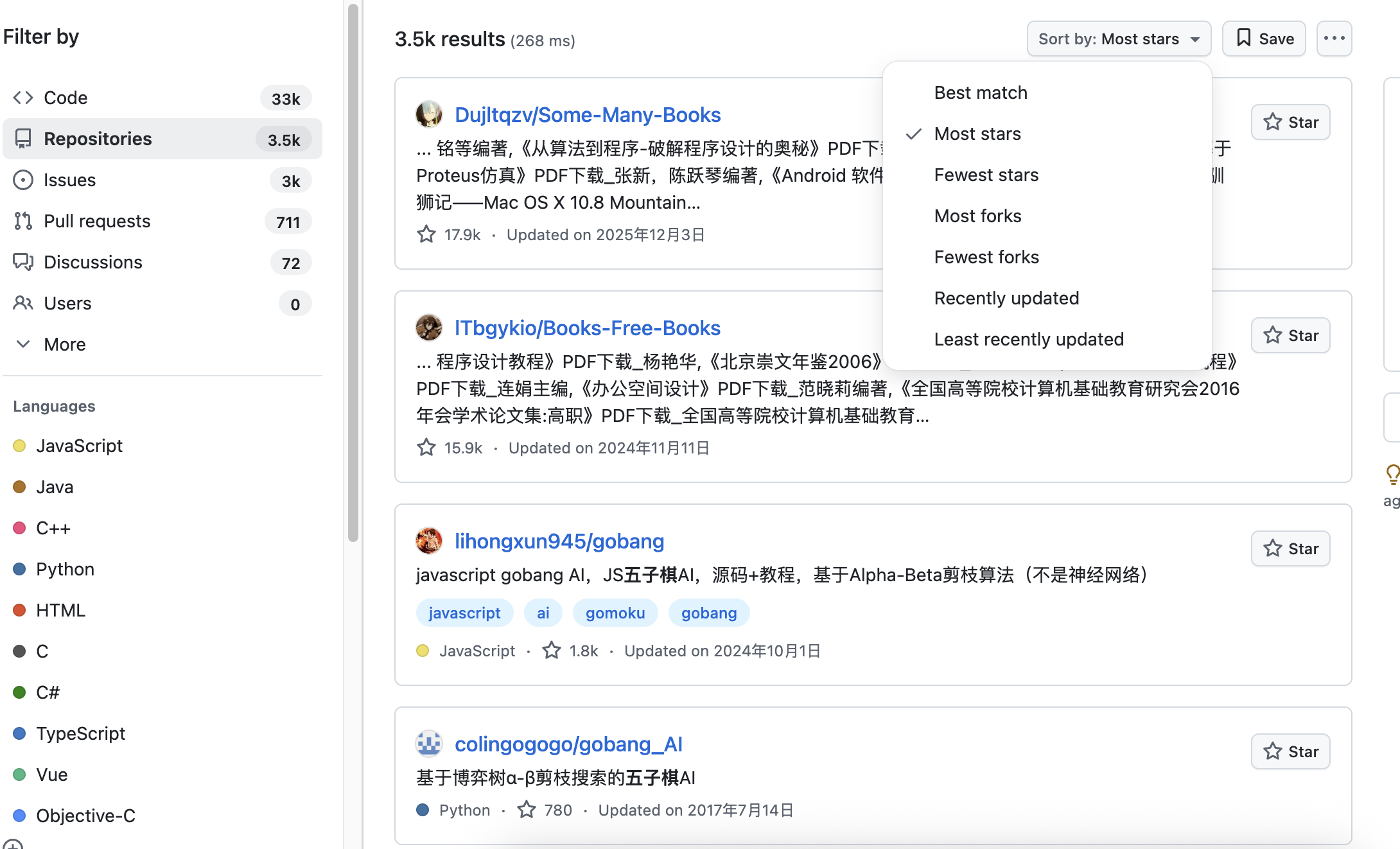
Task: Click the 780 star count of gobang_AI
Action: click(545, 810)
